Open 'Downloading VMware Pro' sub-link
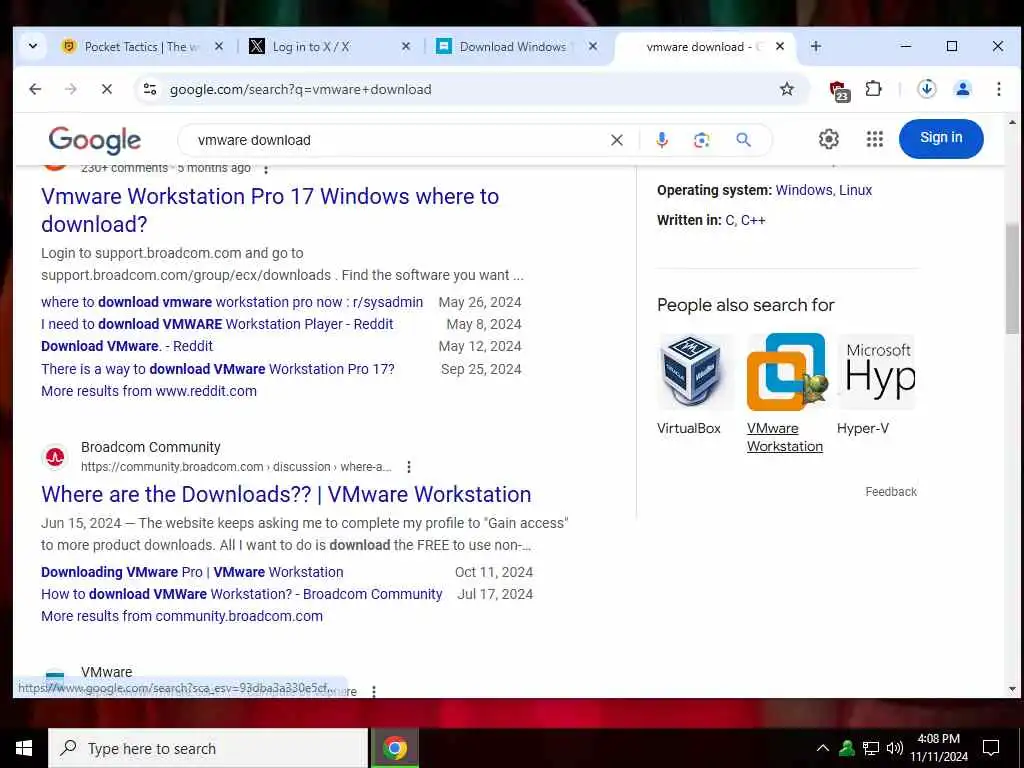 192,572
